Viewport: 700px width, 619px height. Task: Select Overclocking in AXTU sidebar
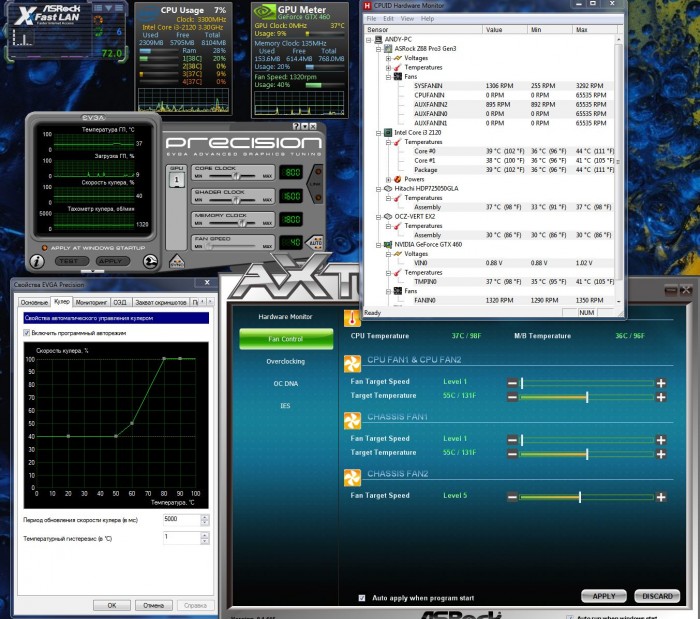point(286,361)
